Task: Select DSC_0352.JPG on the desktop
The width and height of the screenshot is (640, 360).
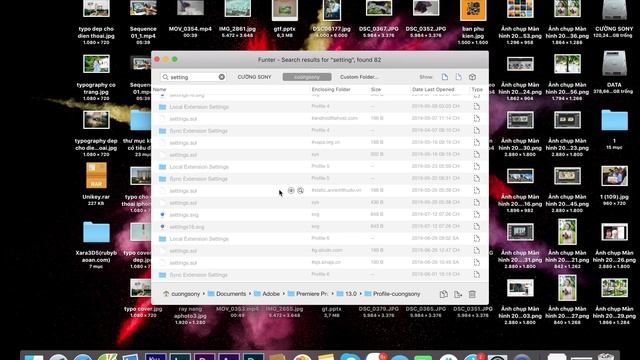Action: point(426,8)
